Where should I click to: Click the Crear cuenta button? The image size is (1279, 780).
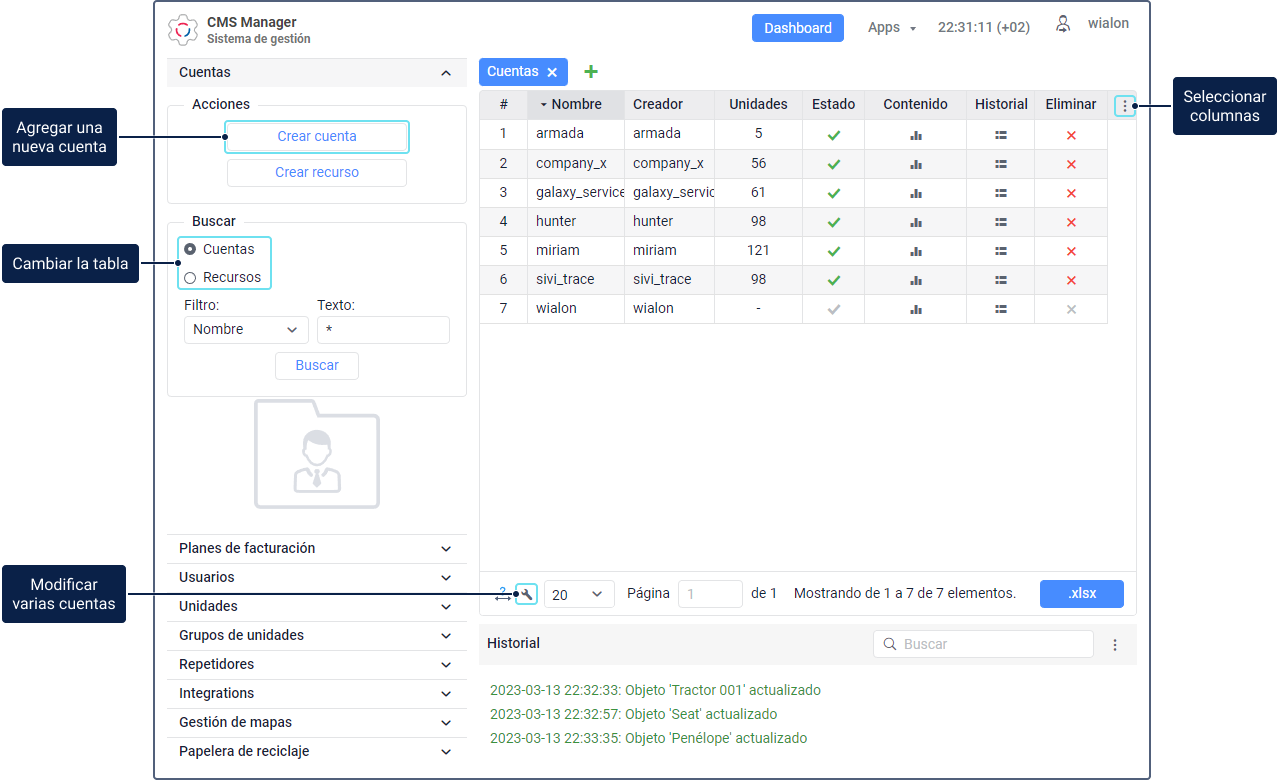(x=317, y=137)
